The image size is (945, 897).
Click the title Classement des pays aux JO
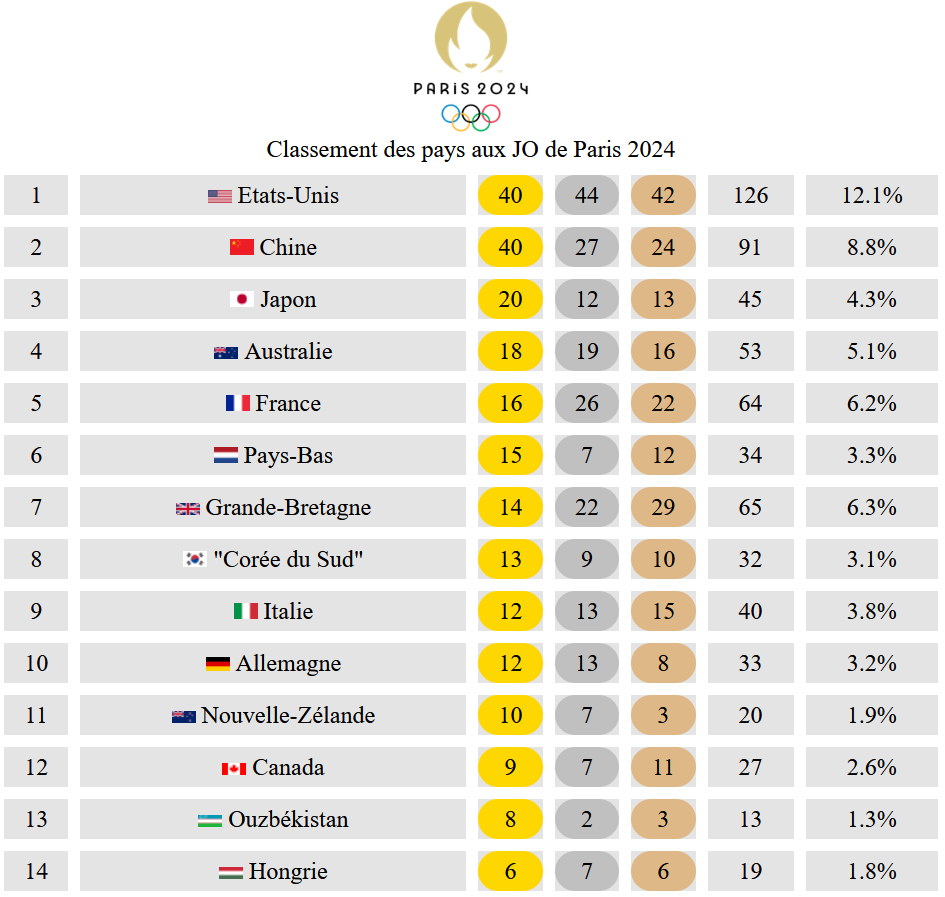click(471, 150)
